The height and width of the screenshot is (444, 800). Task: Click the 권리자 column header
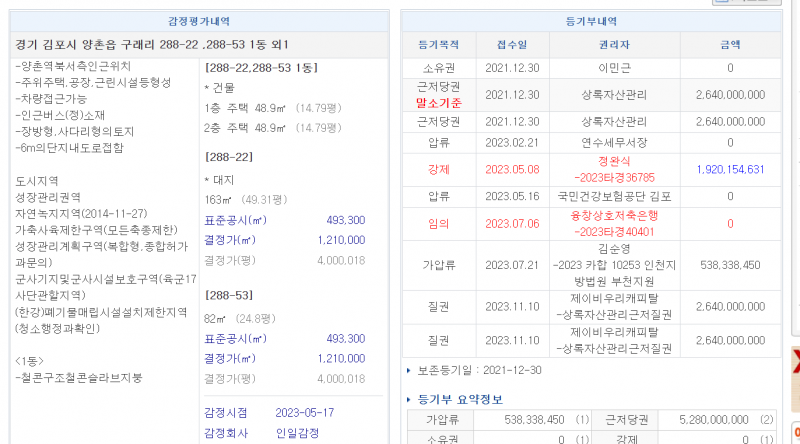point(613,44)
